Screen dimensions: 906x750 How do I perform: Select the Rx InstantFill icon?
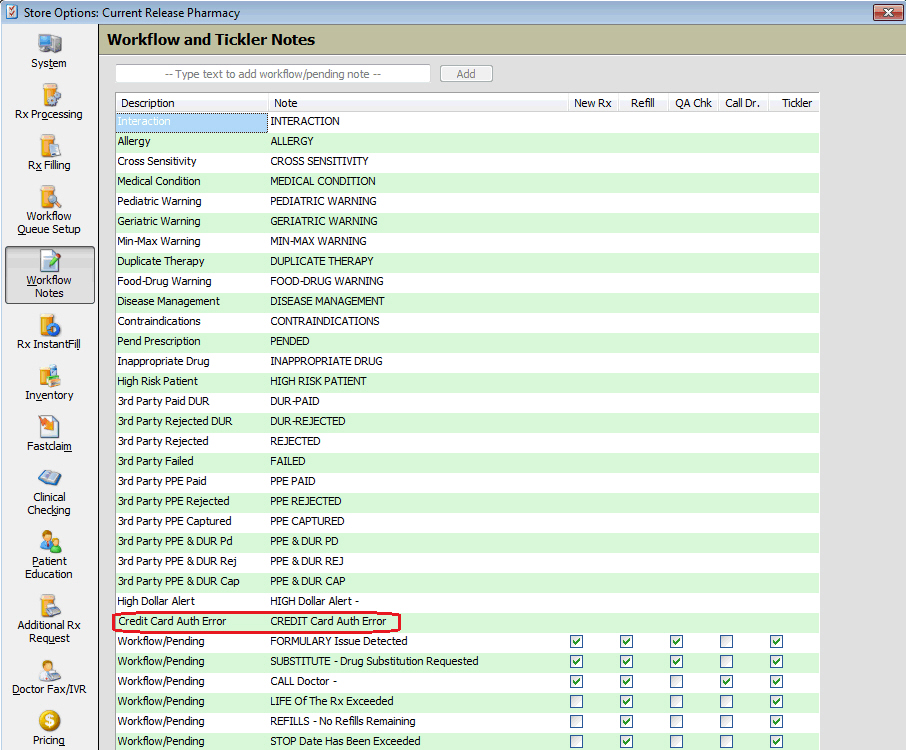click(49, 326)
